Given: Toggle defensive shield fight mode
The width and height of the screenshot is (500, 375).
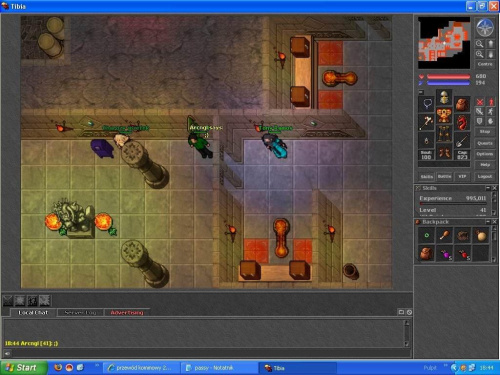Looking at the screenshot, I should pyautogui.click(x=480, y=121).
